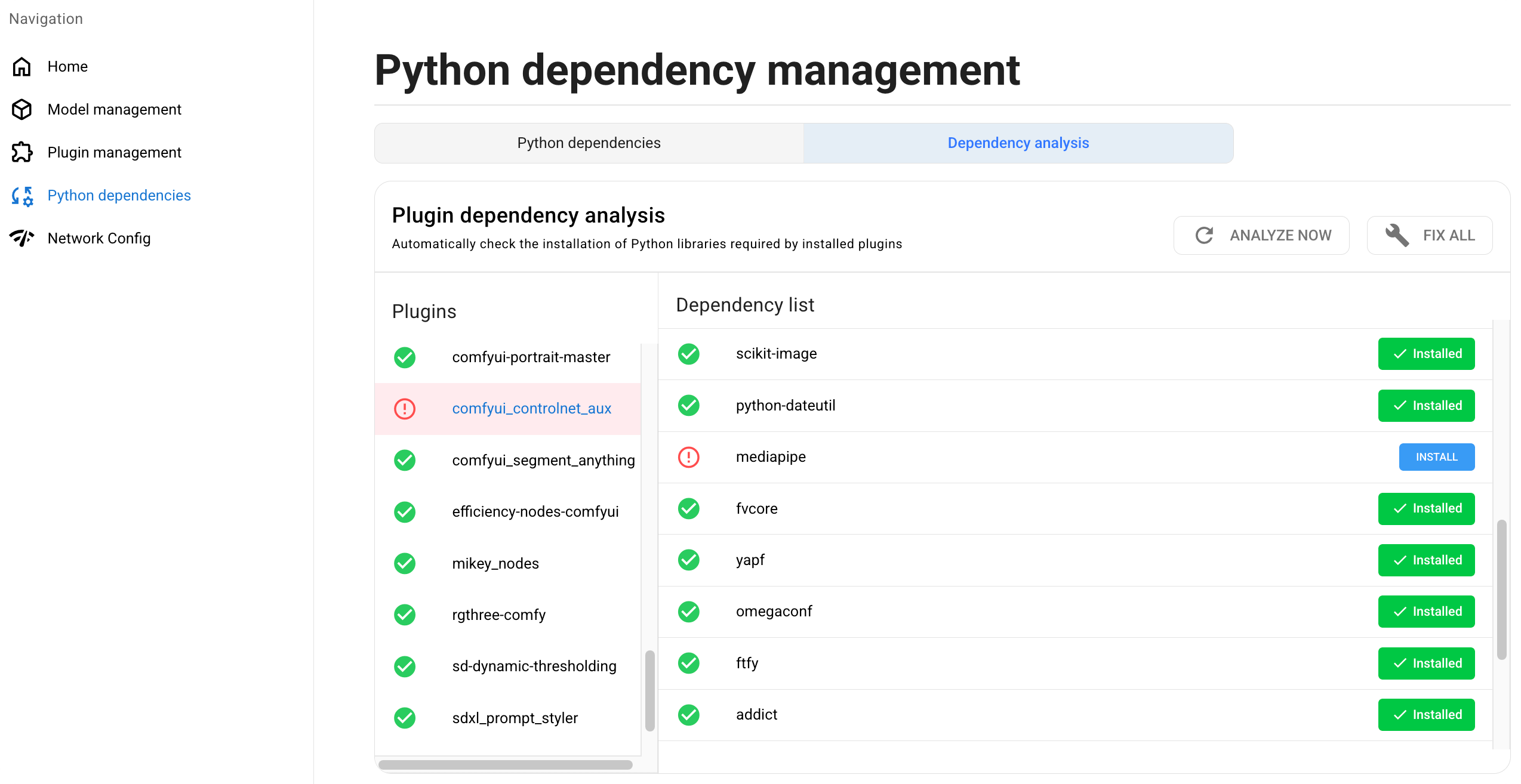1521x784 pixels.
Task: Click the FIX ALL button
Action: point(1429,234)
